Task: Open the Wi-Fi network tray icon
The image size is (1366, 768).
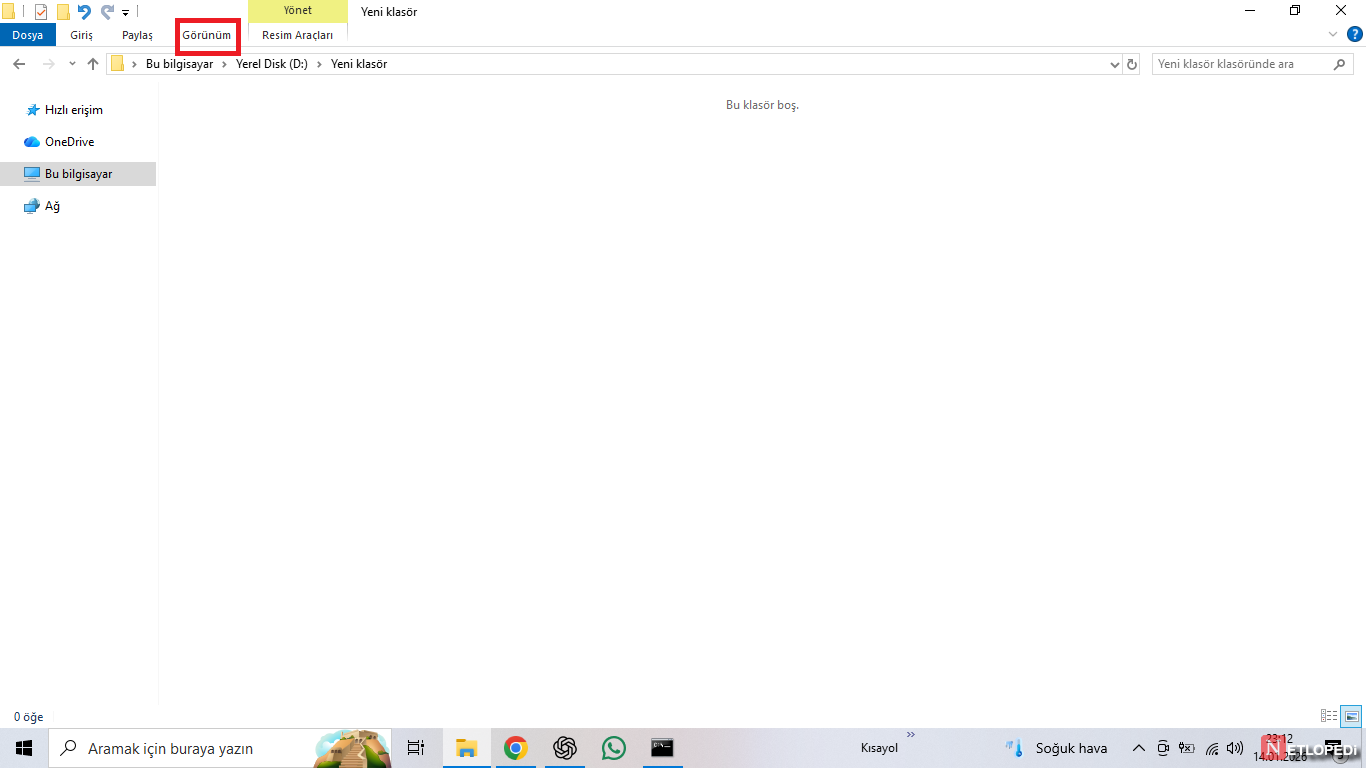Action: point(1212,748)
